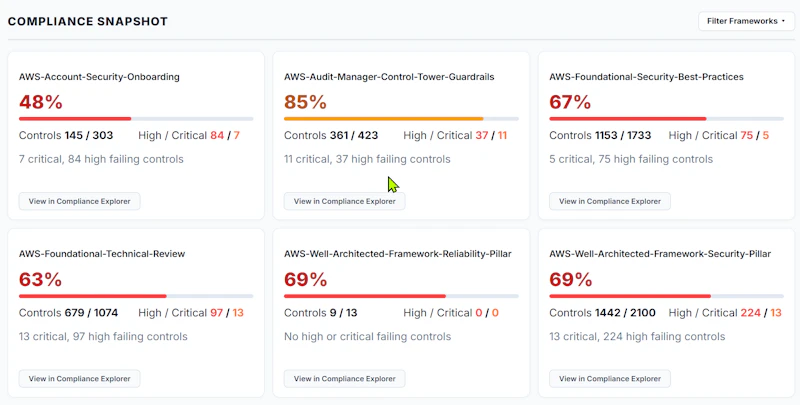The width and height of the screenshot is (800, 405).
Task: Open the Filter Frameworks dropdown
Action: click(x=746, y=21)
